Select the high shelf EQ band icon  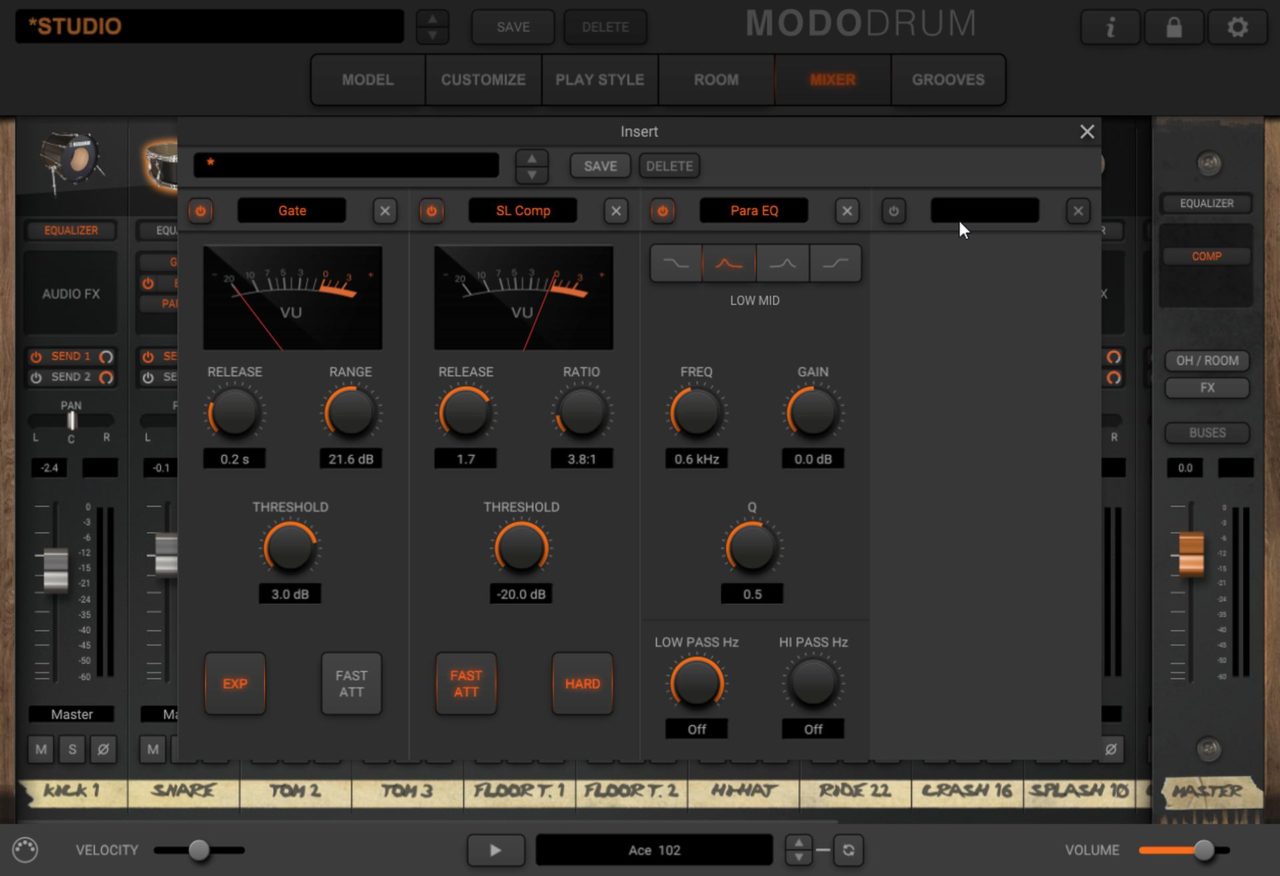835,263
